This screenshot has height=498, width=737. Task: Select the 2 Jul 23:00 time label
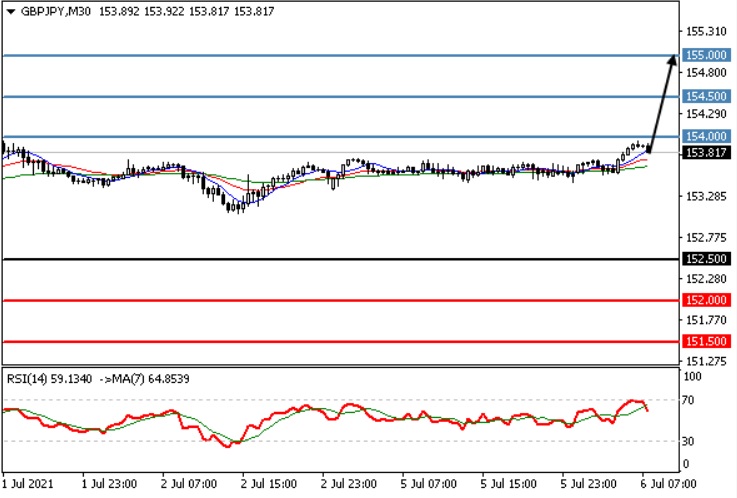[x=349, y=483]
